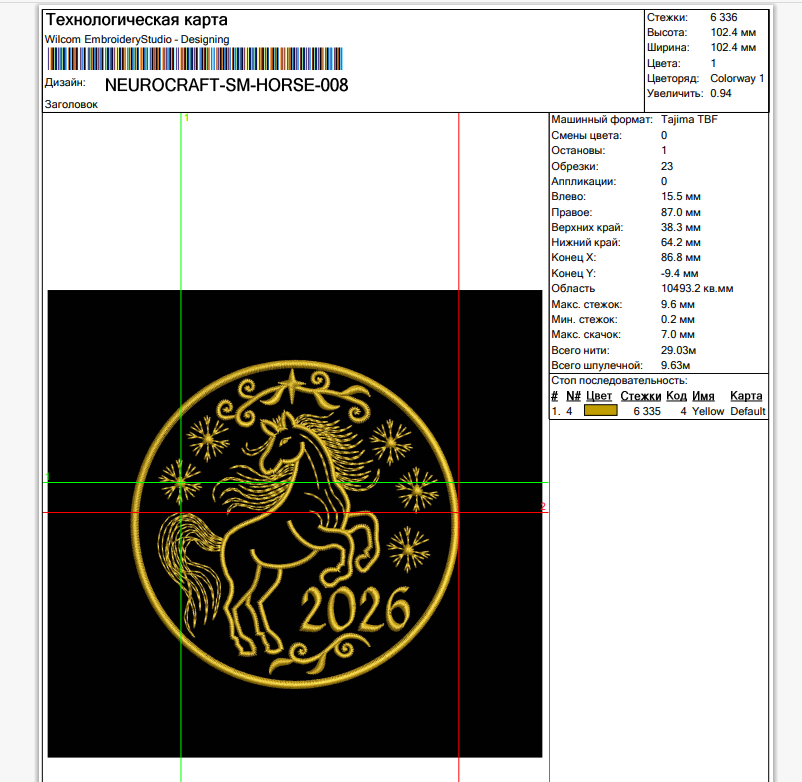
Task: Click the barcode under the title
Action: pyautogui.click(x=195, y=59)
